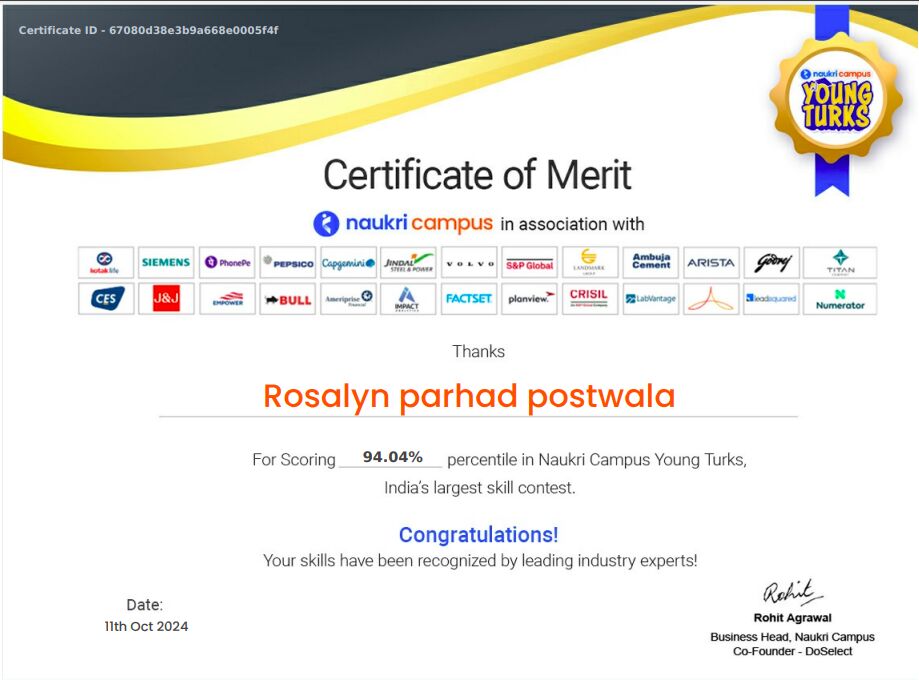Click the Certificate ID text
The height and width of the screenshot is (680, 919).
pos(149,30)
